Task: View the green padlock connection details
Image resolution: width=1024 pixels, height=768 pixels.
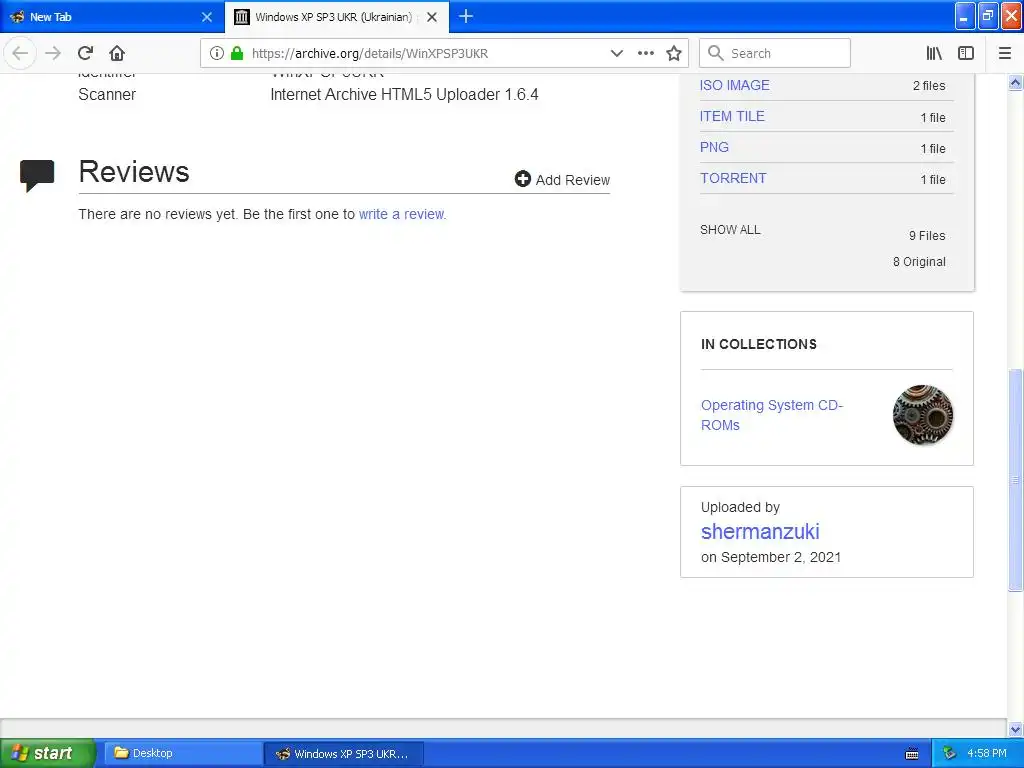Action: click(x=237, y=53)
